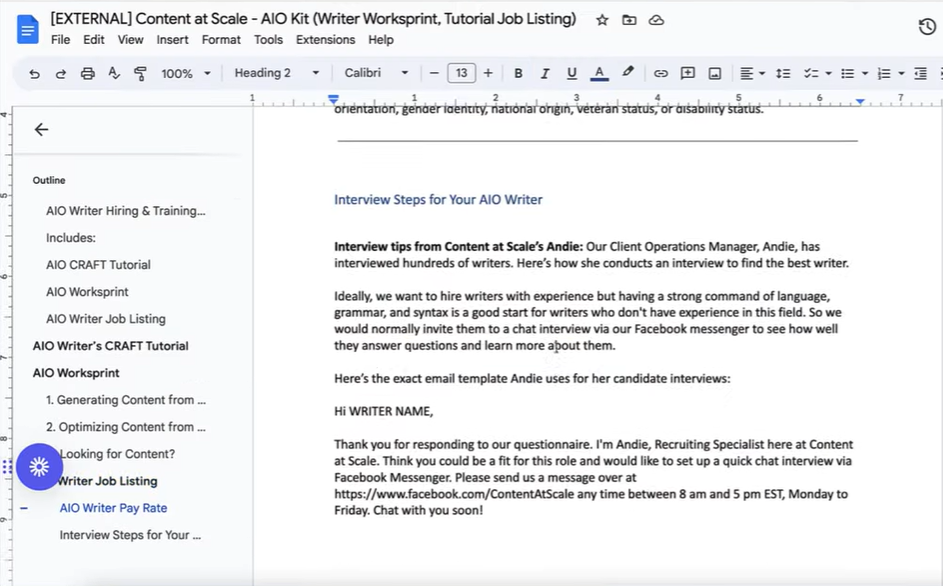The width and height of the screenshot is (943, 586).
Task: Open the Insert menu
Action: click(172, 40)
